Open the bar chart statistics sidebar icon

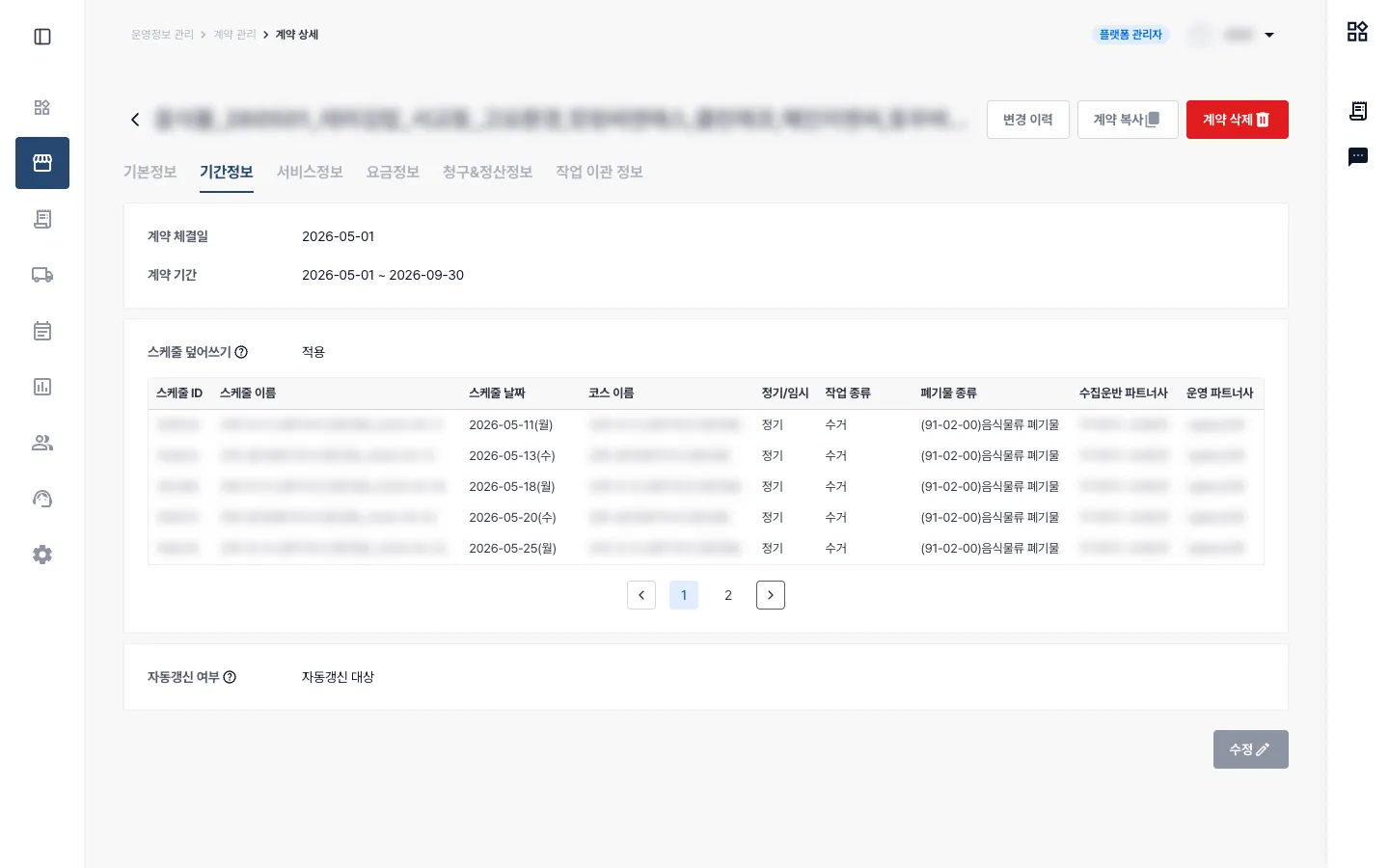tap(42, 387)
